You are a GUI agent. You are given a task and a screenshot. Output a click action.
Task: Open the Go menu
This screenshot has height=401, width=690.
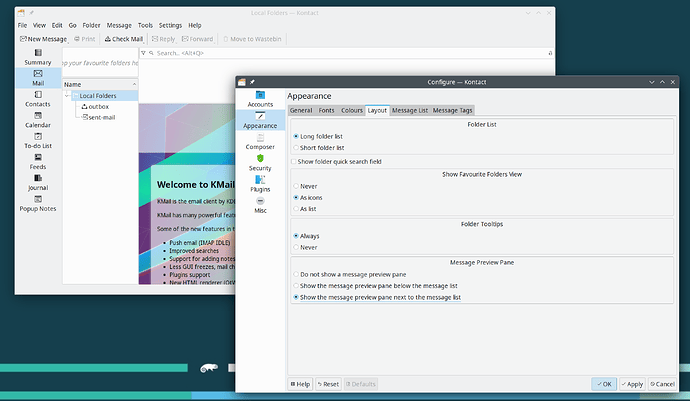tap(73, 26)
